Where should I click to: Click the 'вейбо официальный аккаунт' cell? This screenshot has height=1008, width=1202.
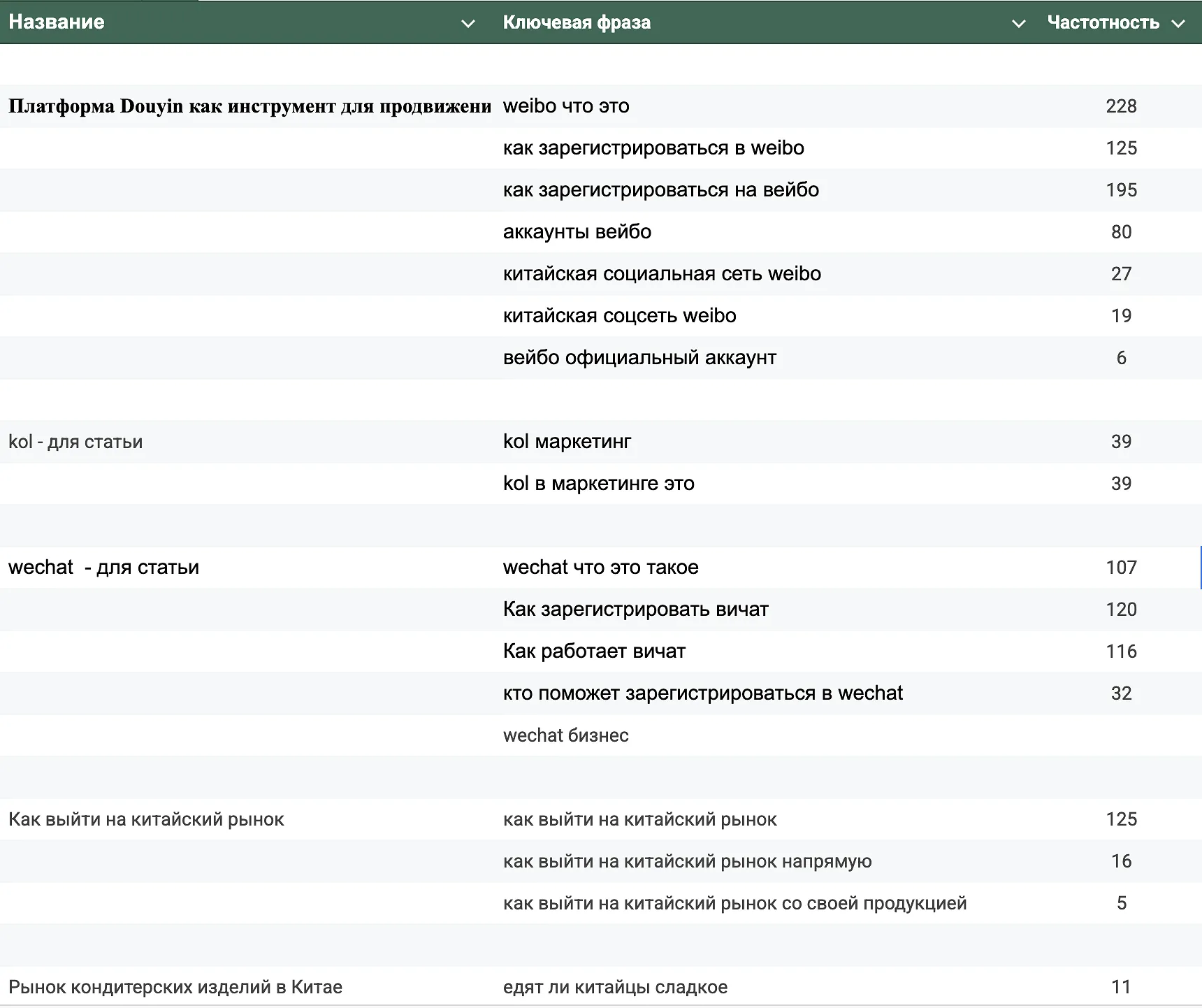click(x=639, y=358)
